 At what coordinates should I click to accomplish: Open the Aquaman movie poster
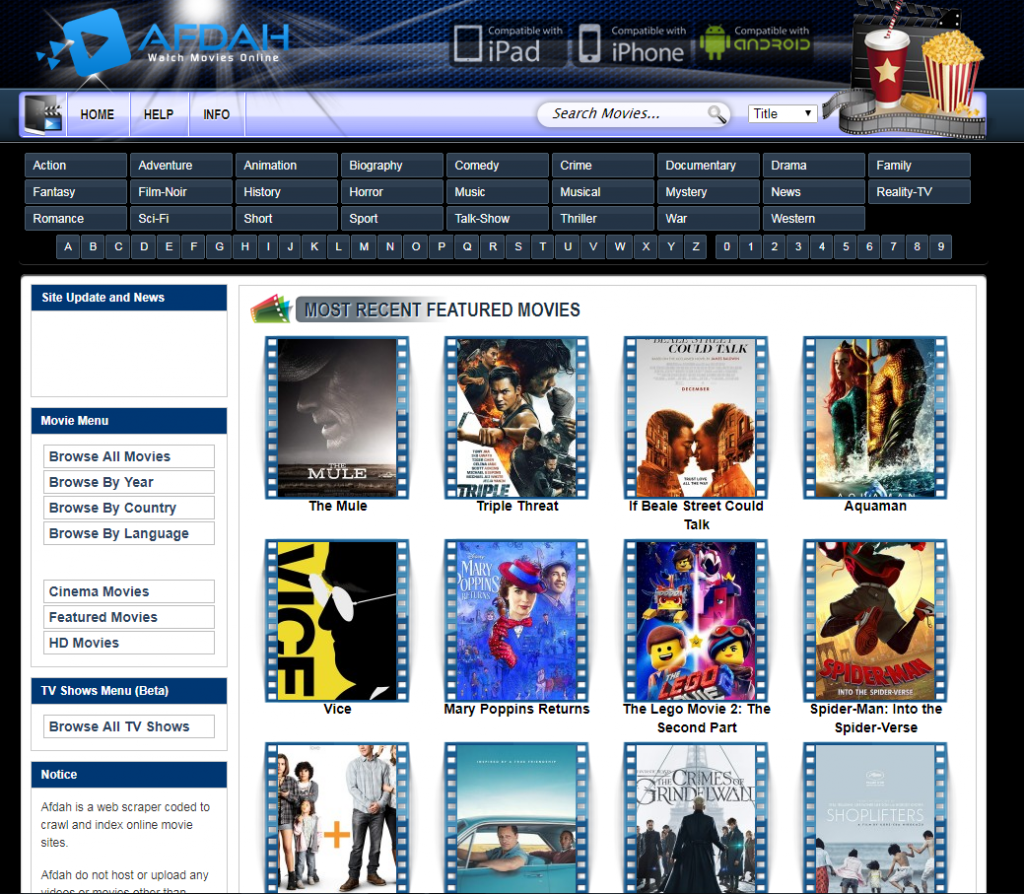pos(875,417)
